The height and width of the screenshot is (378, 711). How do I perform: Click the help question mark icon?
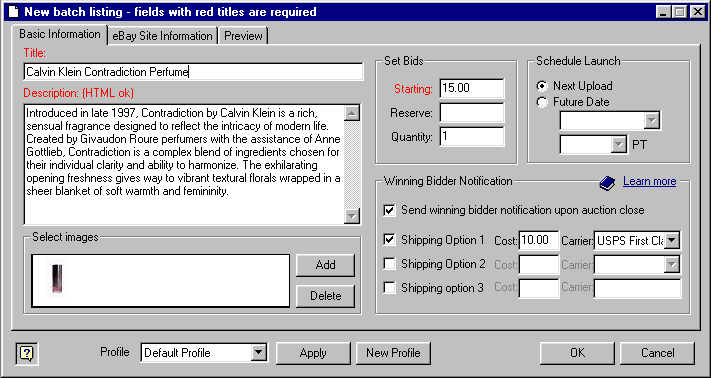pyautogui.click(x=27, y=353)
